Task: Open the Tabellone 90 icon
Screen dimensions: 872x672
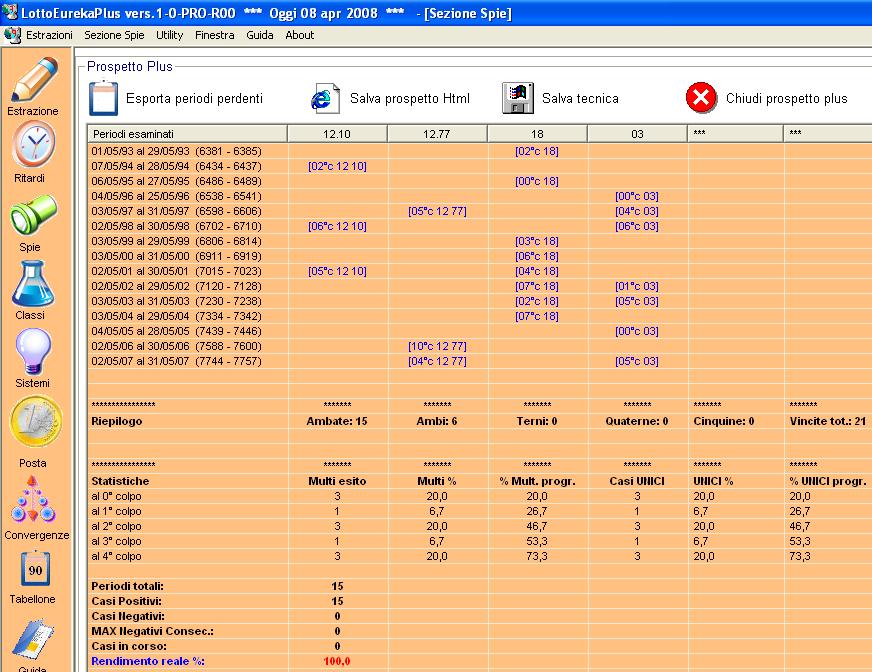Action: (x=35, y=569)
